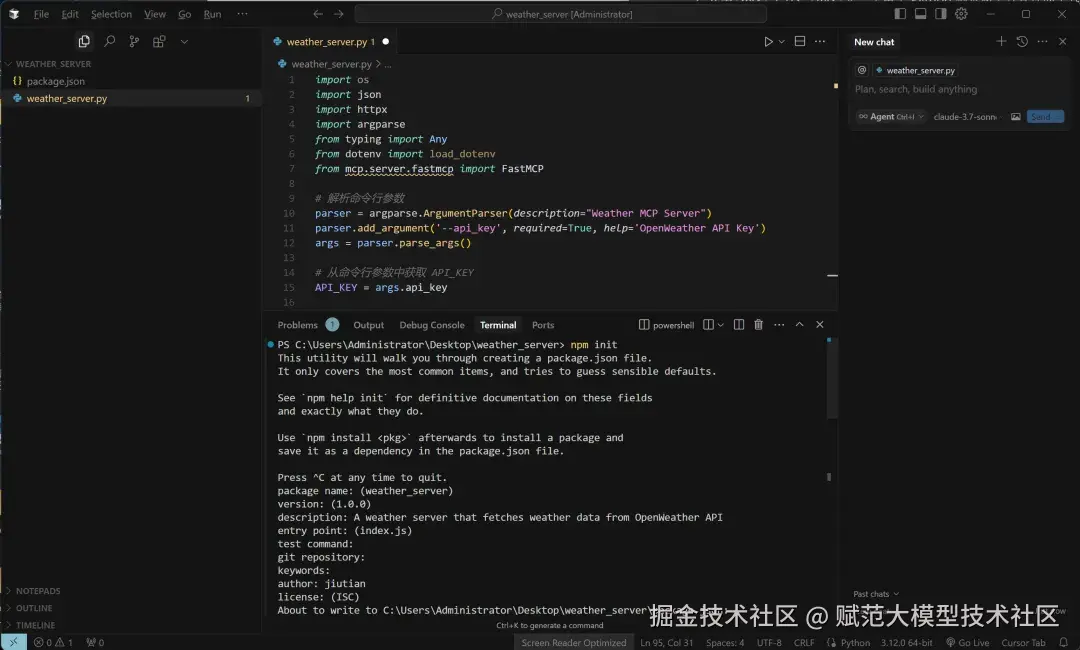Screen dimensions: 1080x650
Task: Change indentation via Spaces: 4
Action: click(725, 642)
